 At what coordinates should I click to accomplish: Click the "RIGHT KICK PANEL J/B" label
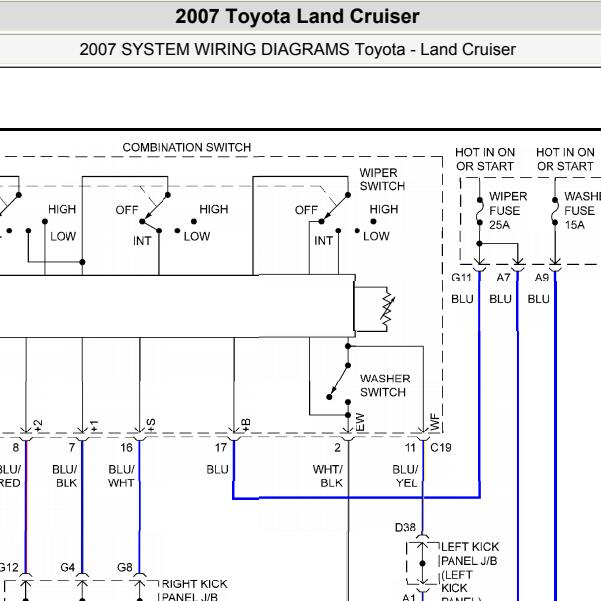coord(194,590)
